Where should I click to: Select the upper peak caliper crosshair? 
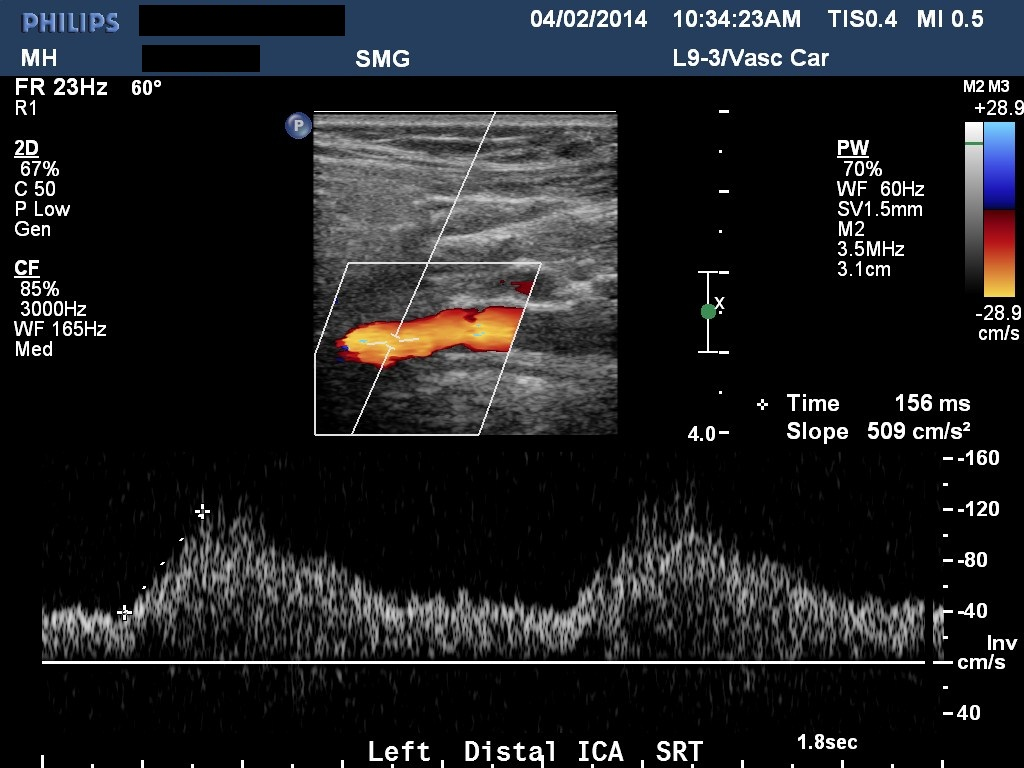[x=202, y=511]
